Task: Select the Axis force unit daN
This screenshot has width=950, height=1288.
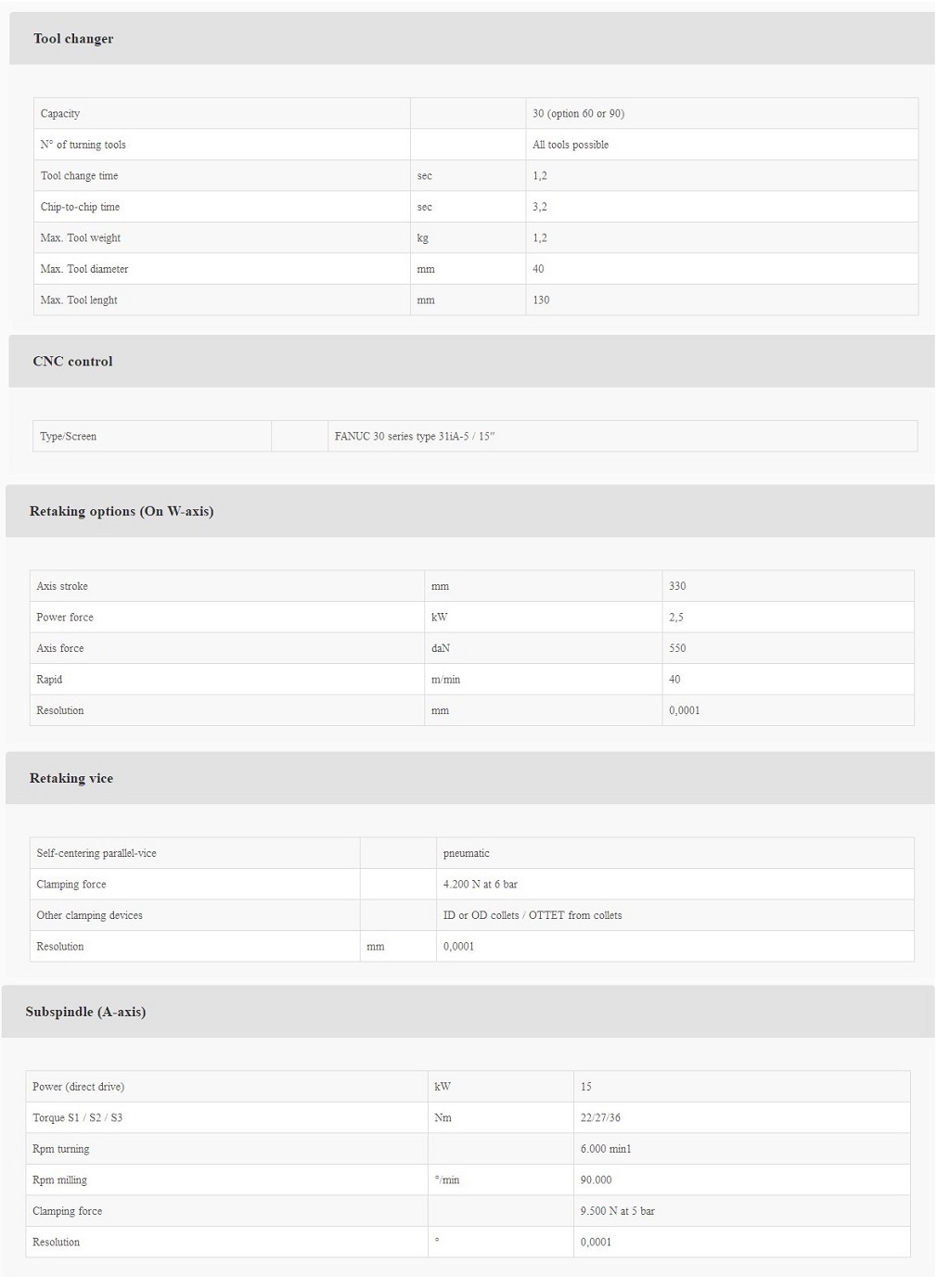Action: click(441, 649)
